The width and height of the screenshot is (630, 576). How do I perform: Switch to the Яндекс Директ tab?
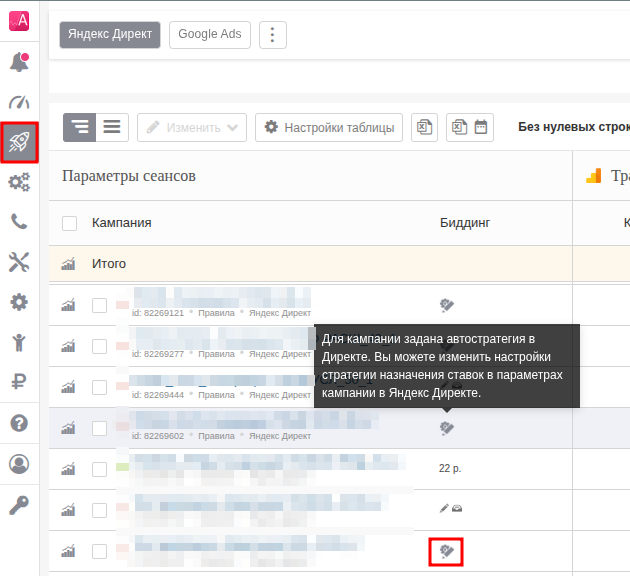[110, 34]
